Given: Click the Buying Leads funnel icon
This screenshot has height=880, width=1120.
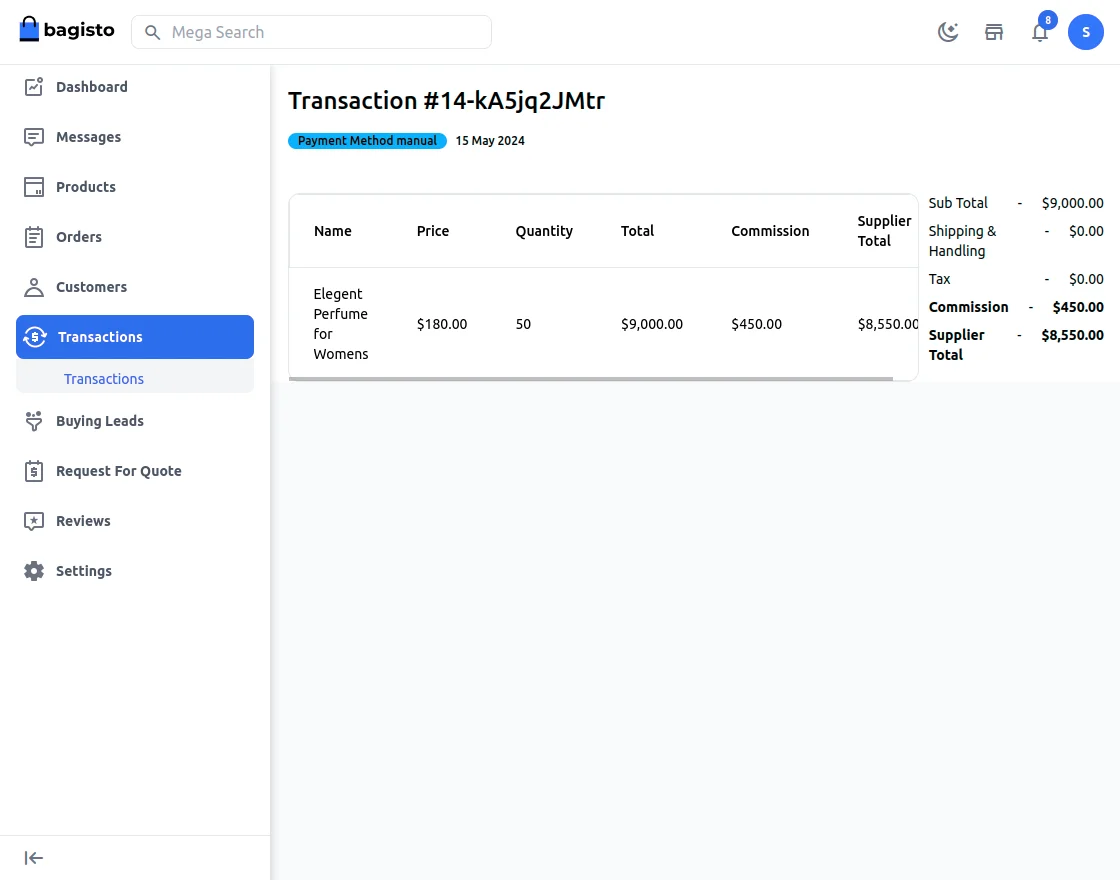Looking at the screenshot, I should 34,421.
